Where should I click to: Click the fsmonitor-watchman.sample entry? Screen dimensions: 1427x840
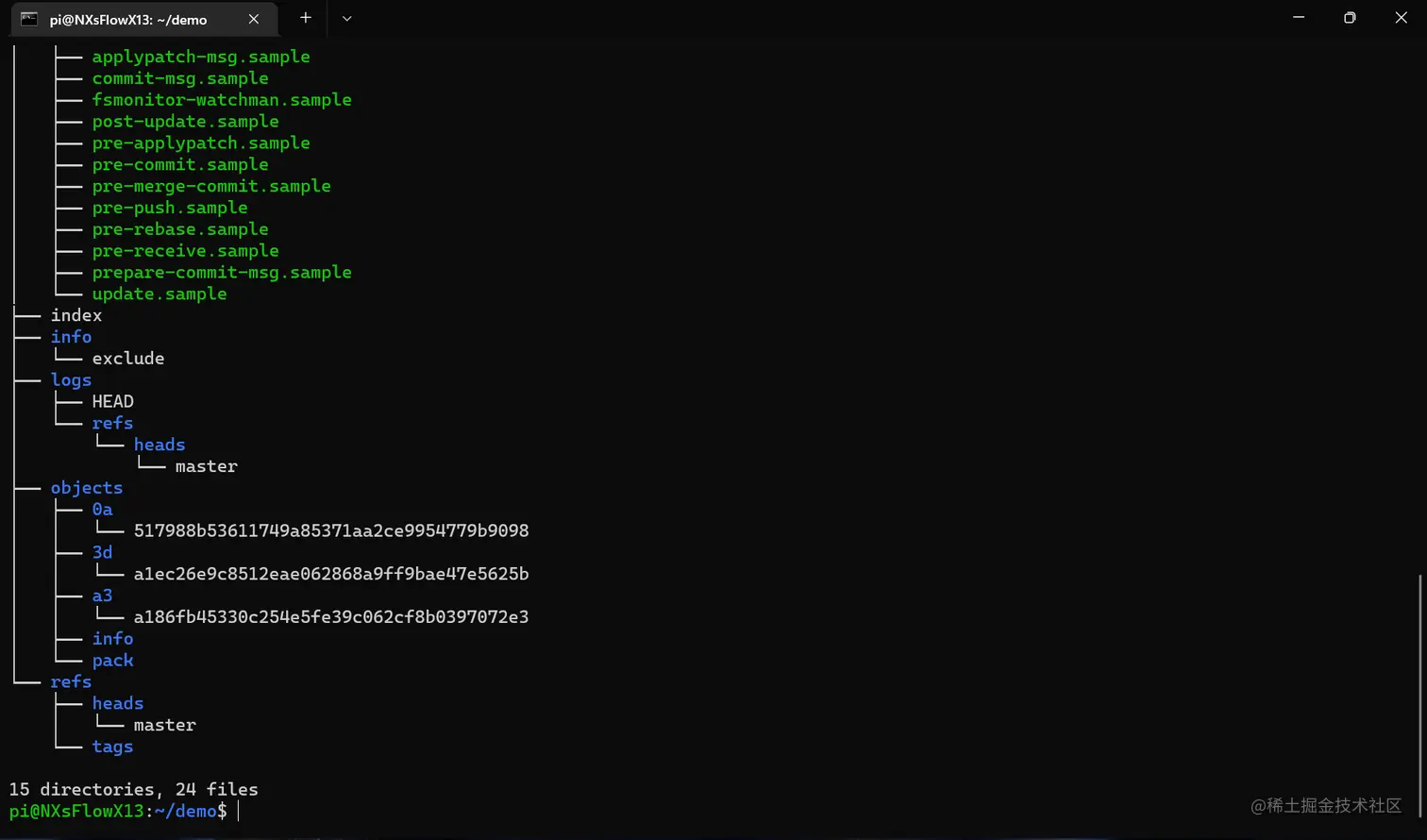pyautogui.click(x=222, y=100)
